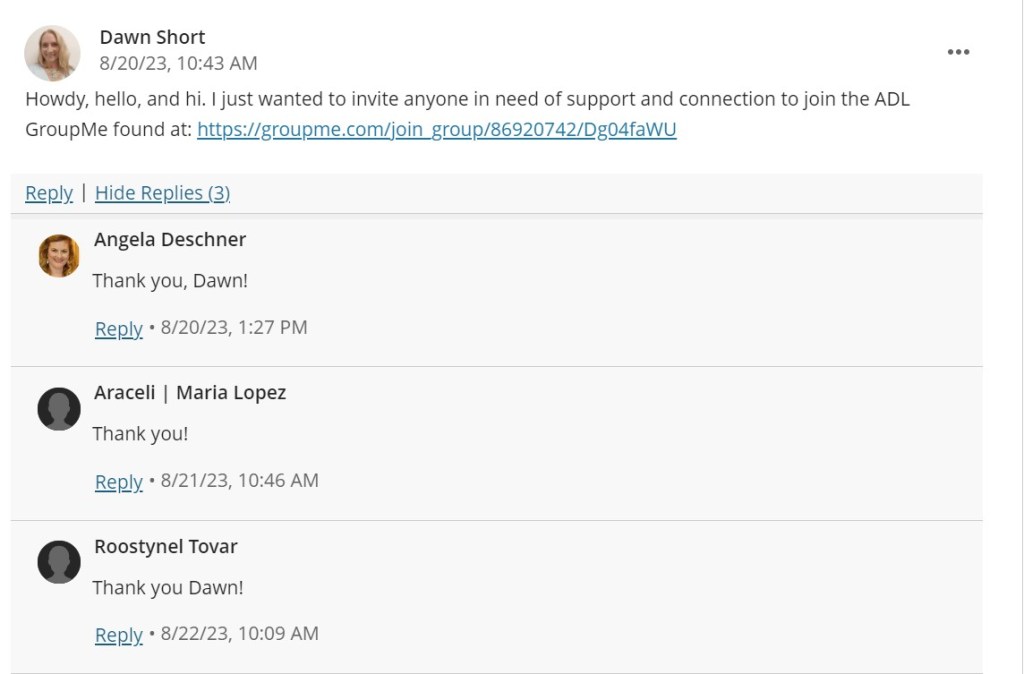Click the 8/21/23, 10:46 AM reply timestamp
The width and height of the screenshot is (1024, 674).
pyautogui.click(x=239, y=480)
